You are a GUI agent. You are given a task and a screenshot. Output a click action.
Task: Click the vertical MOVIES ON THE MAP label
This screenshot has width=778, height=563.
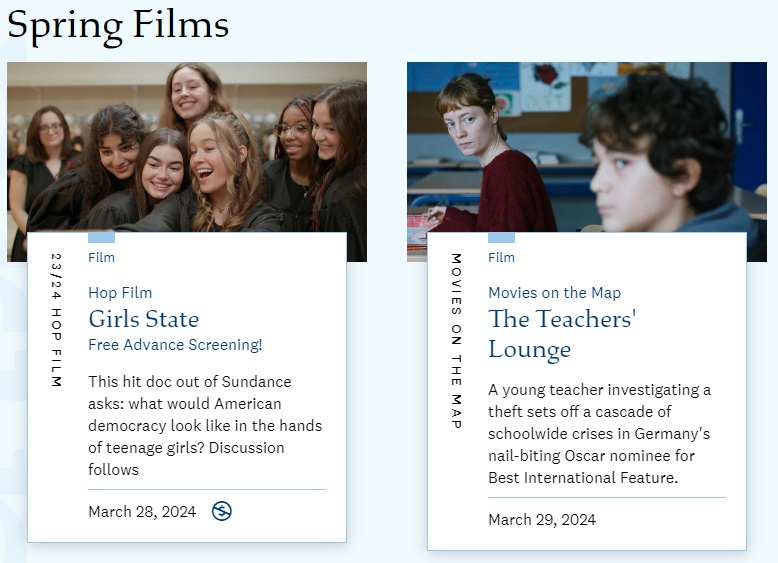456,341
